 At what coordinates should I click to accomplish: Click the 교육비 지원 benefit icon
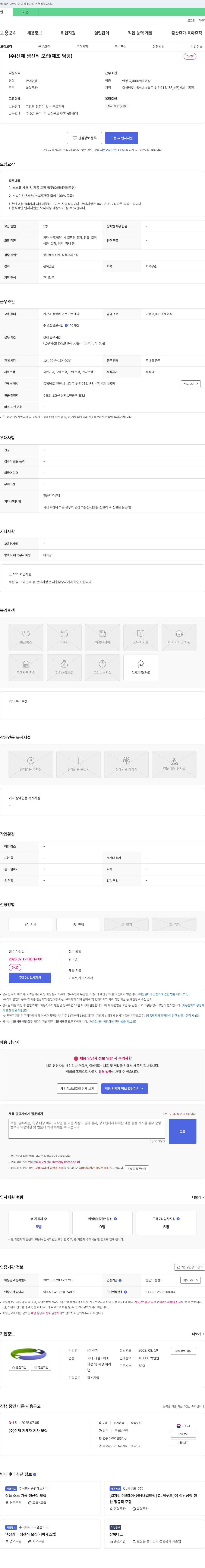(141, 637)
